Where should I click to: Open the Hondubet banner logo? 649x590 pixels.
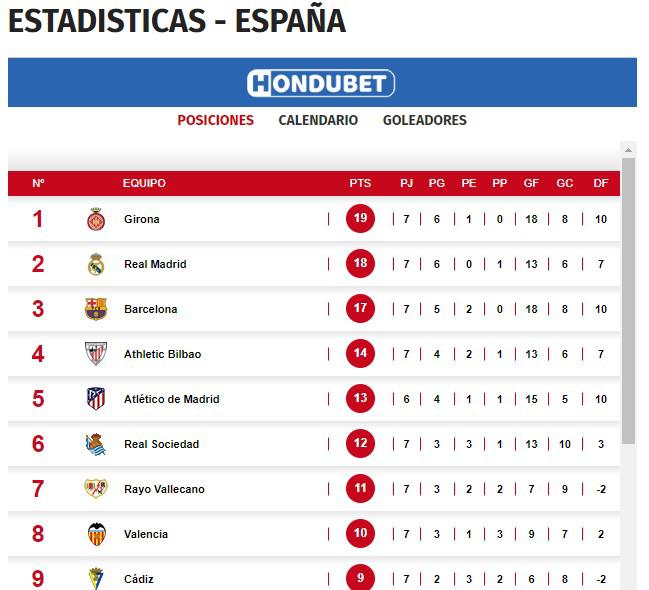tap(321, 83)
